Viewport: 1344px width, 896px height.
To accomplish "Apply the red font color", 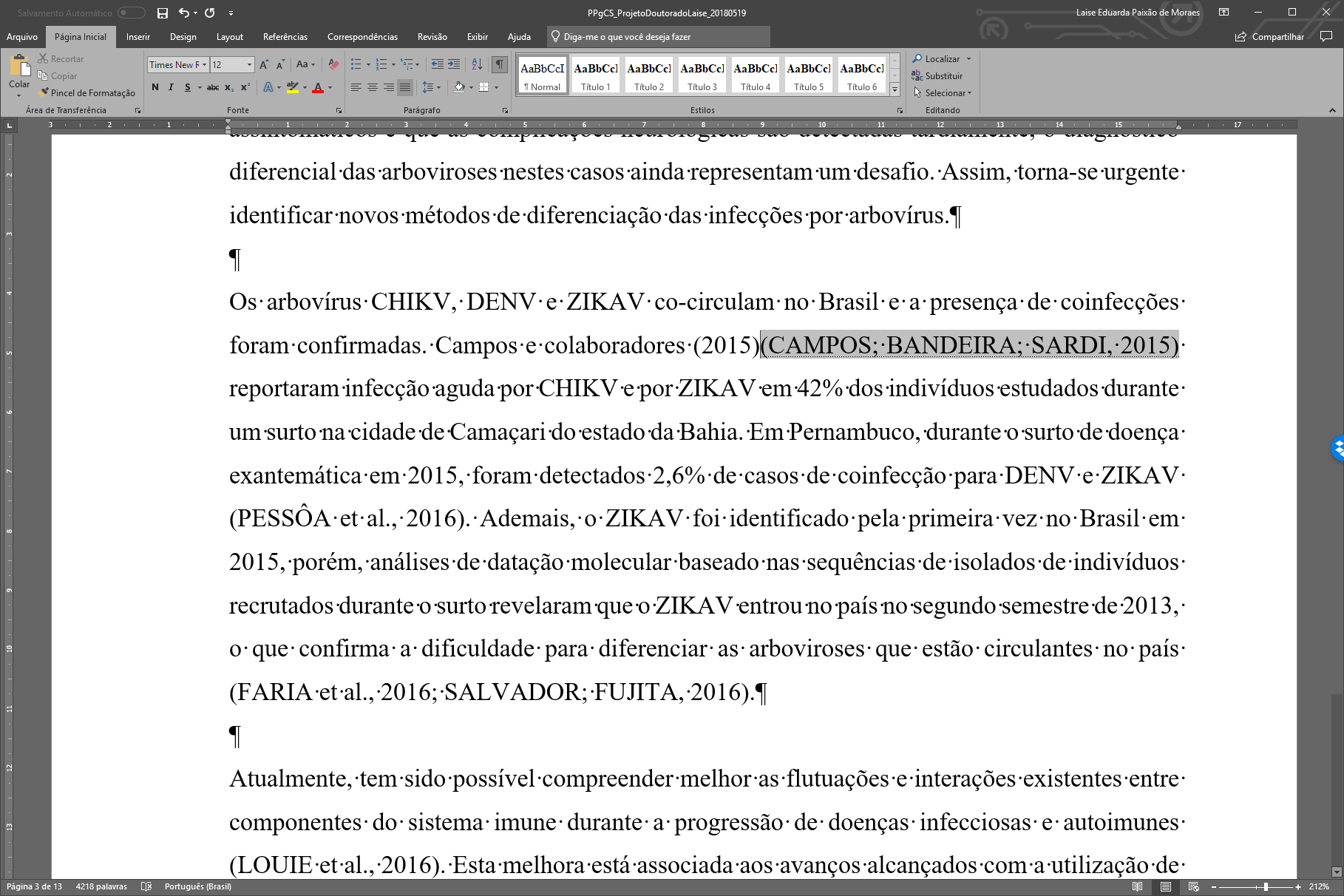I will tap(318, 87).
